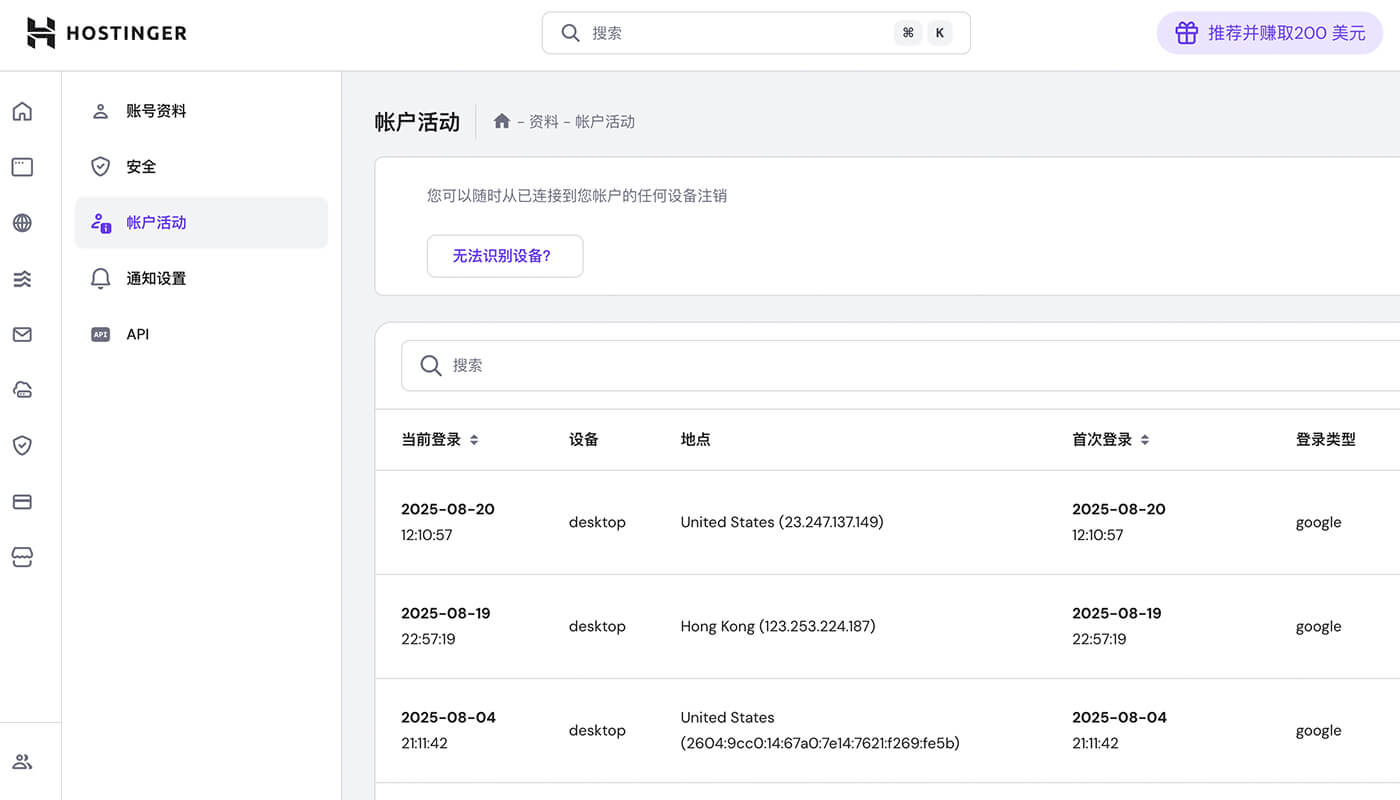
Task: Click the gift icon in referral banner
Action: click(x=1186, y=33)
